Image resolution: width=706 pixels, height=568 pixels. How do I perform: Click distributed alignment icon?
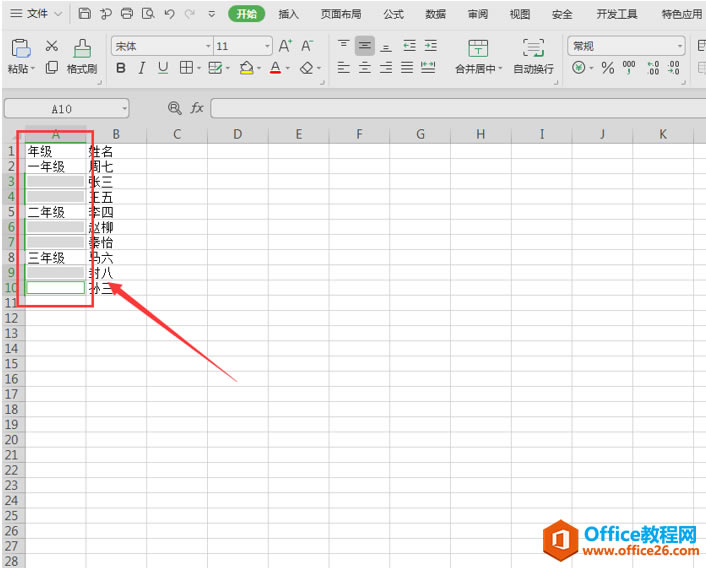[x=428, y=68]
